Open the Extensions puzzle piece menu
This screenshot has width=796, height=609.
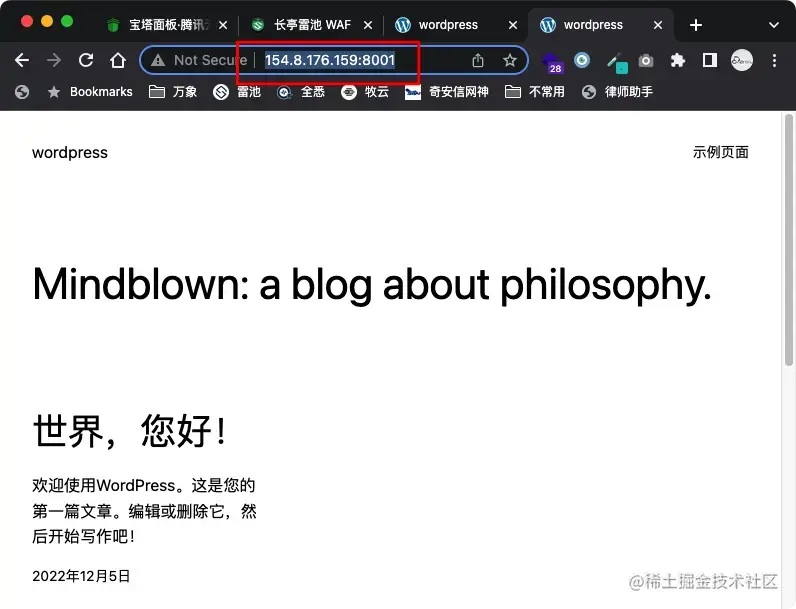tap(678, 60)
